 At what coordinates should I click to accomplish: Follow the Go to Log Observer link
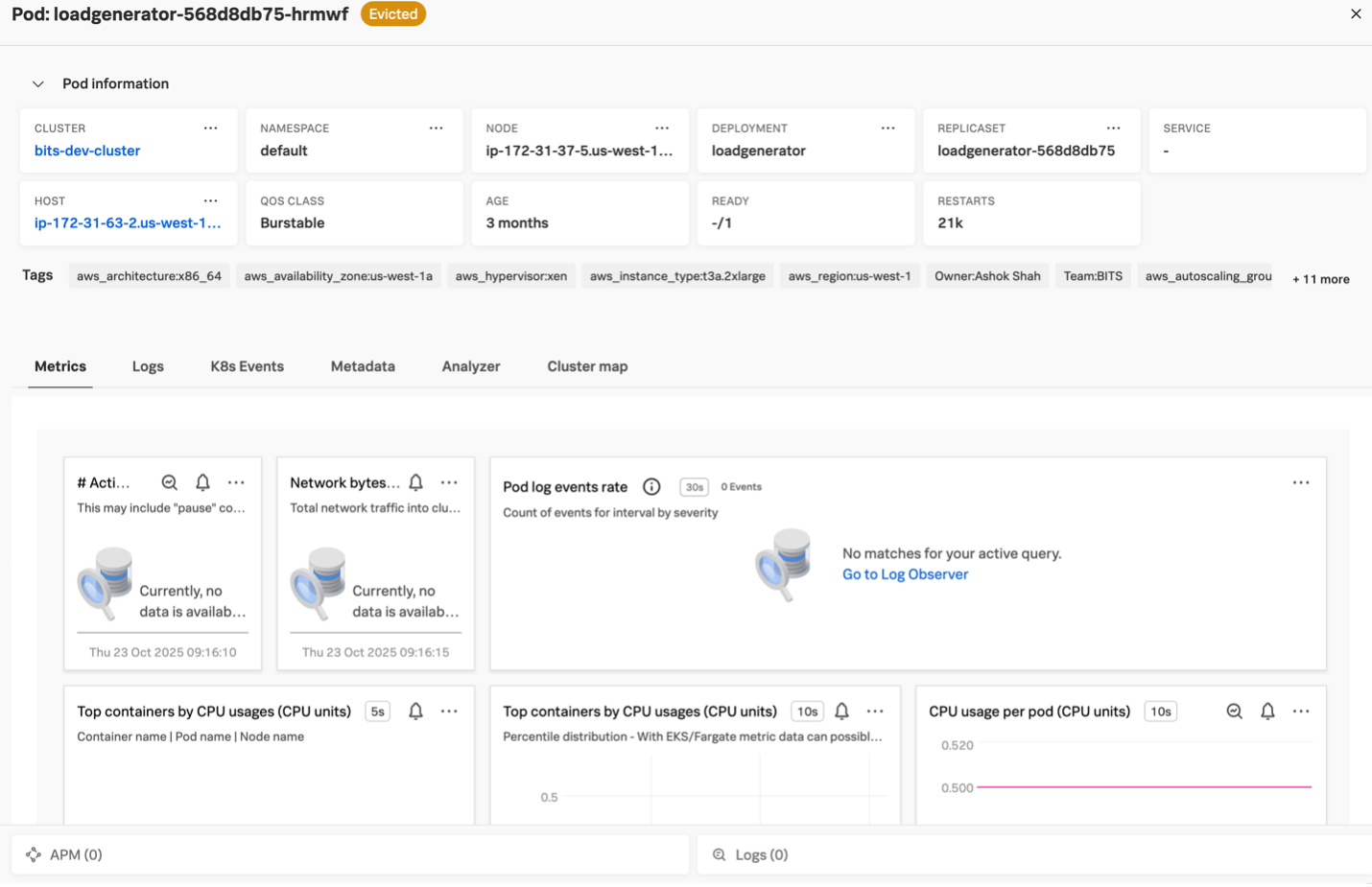[x=905, y=574]
